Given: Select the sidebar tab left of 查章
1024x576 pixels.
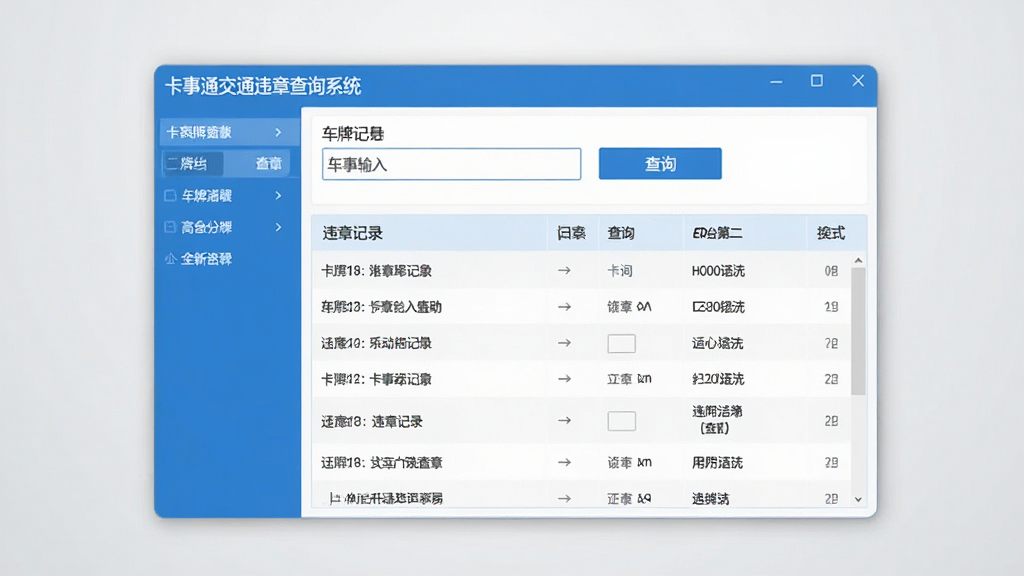Looking at the screenshot, I should (193, 164).
